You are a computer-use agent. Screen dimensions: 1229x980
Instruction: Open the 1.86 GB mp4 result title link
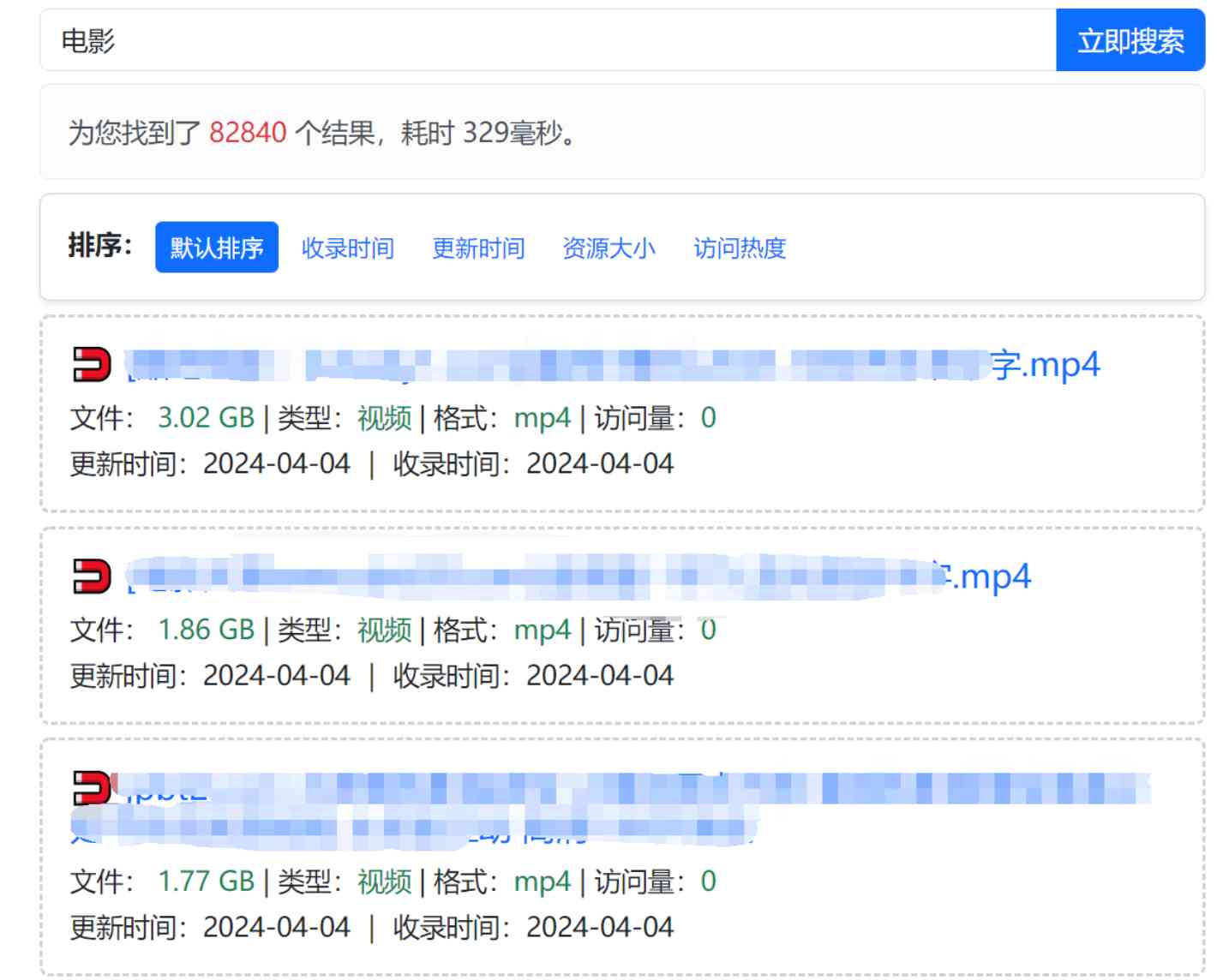pyautogui.click(x=579, y=577)
